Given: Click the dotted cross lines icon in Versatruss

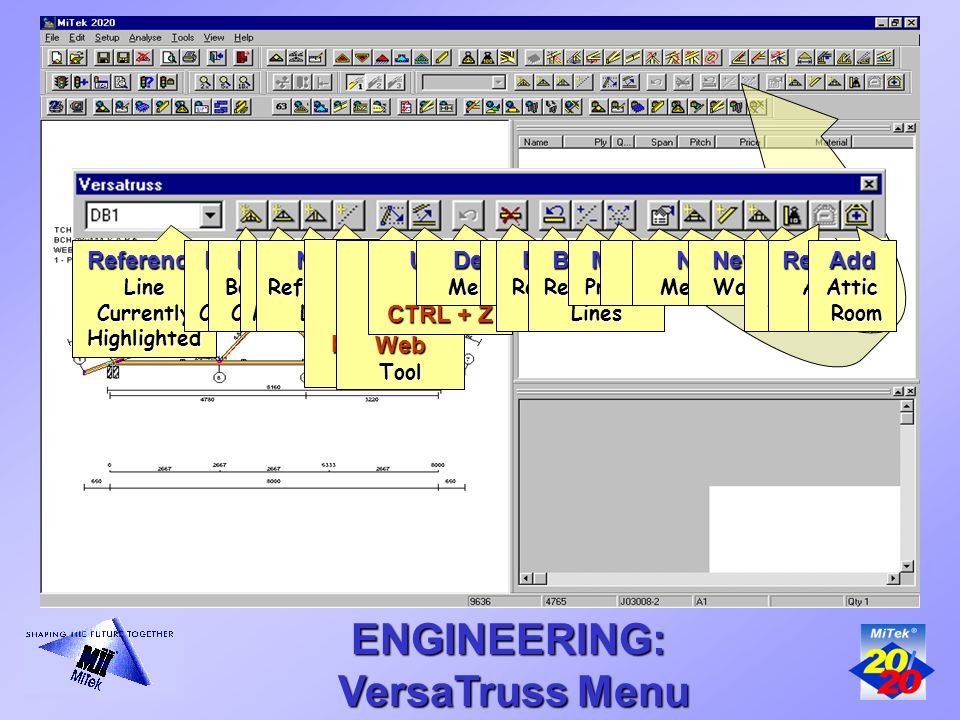Looking at the screenshot, I should point(618,215).
